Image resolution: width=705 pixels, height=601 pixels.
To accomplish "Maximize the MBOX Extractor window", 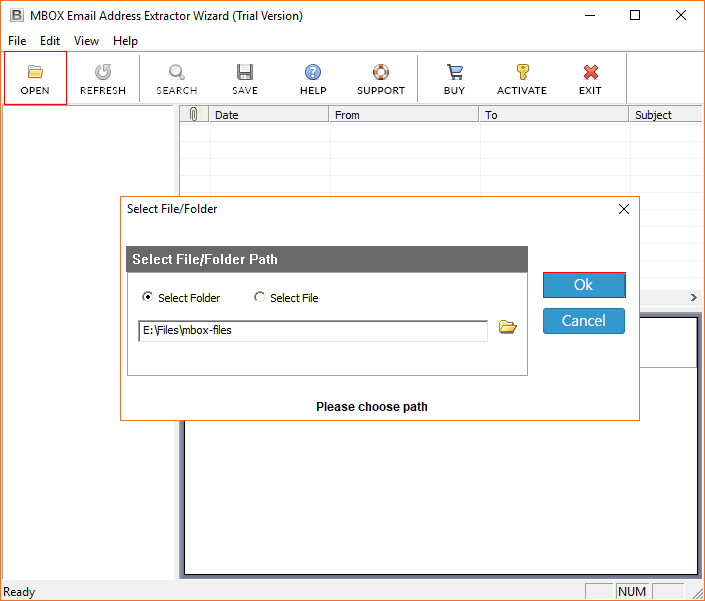I will [x=635, y=16].
